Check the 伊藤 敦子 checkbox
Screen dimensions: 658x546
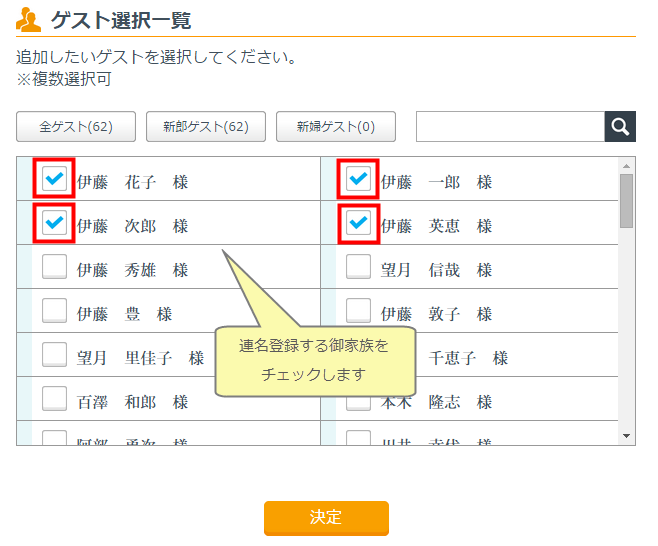coord(358,312)
